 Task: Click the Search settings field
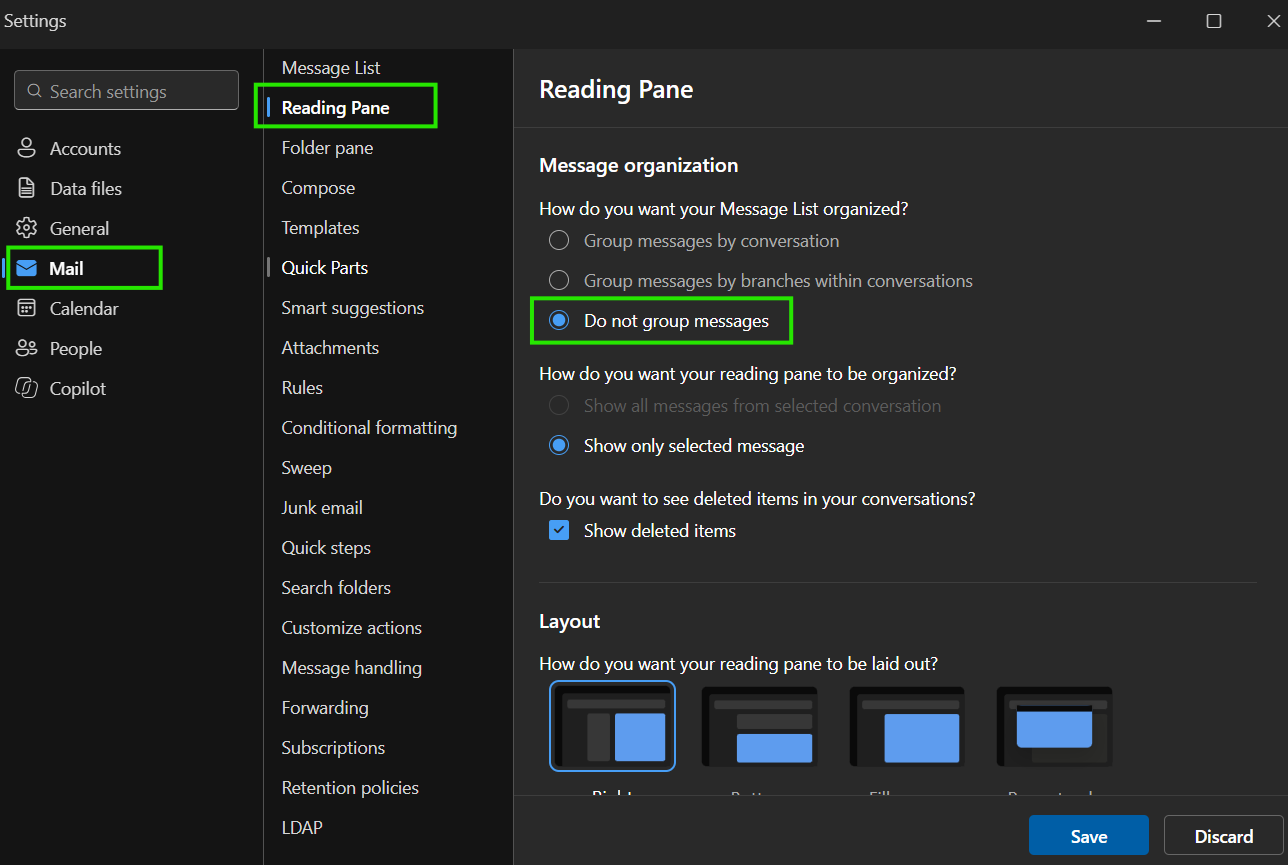point(126,90)
